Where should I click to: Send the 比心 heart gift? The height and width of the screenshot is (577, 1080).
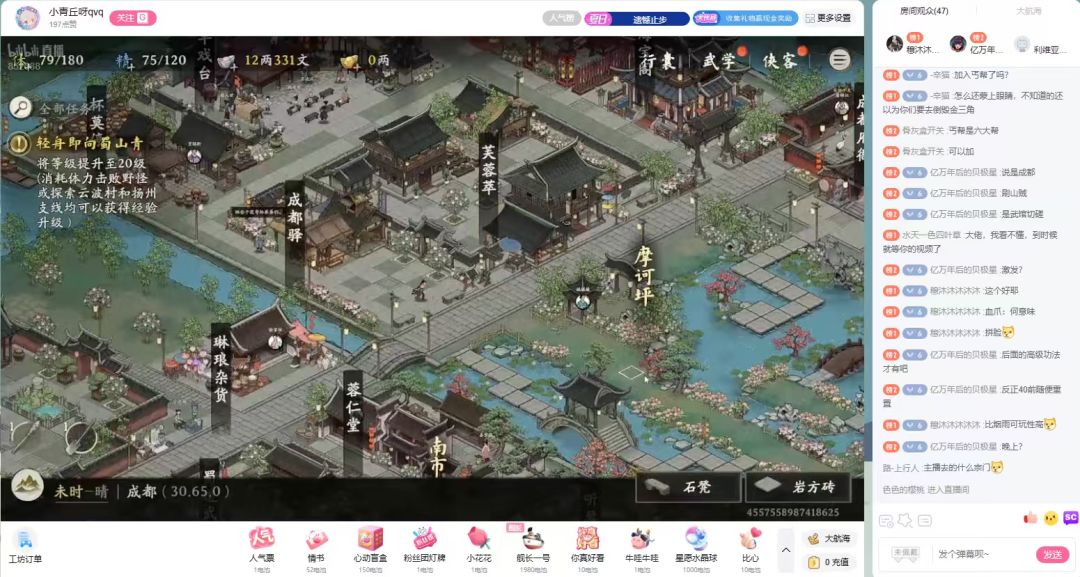[x=750, y=547]
